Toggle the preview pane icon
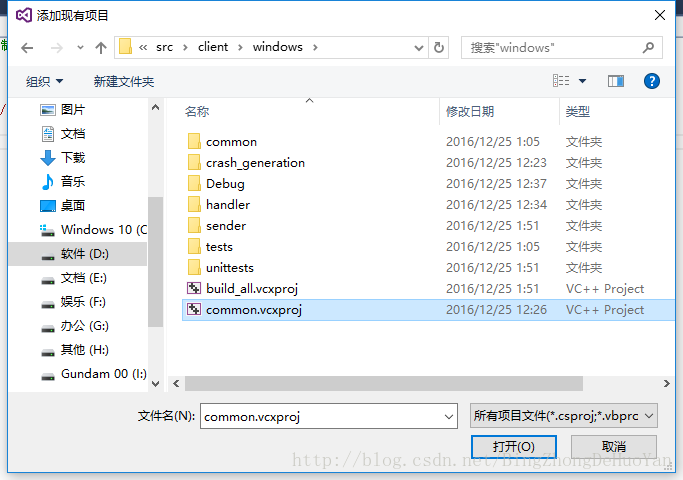Viewport: 683px width, 480px height. pos(615,81)
